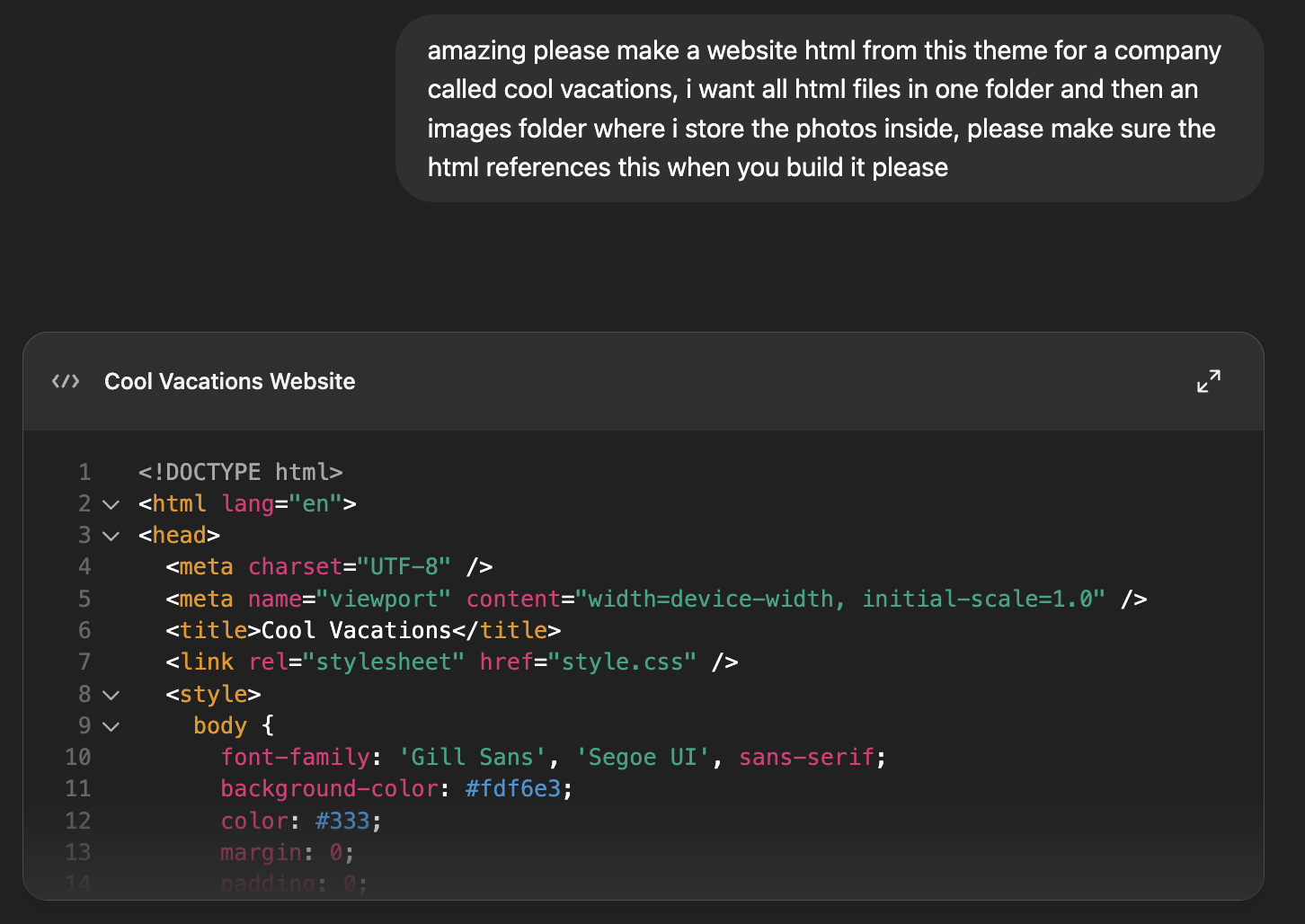The width and height of the screenshot is (1305, 924).
Task: Click line number 13 in the gutter
Action: click(78, 852)
